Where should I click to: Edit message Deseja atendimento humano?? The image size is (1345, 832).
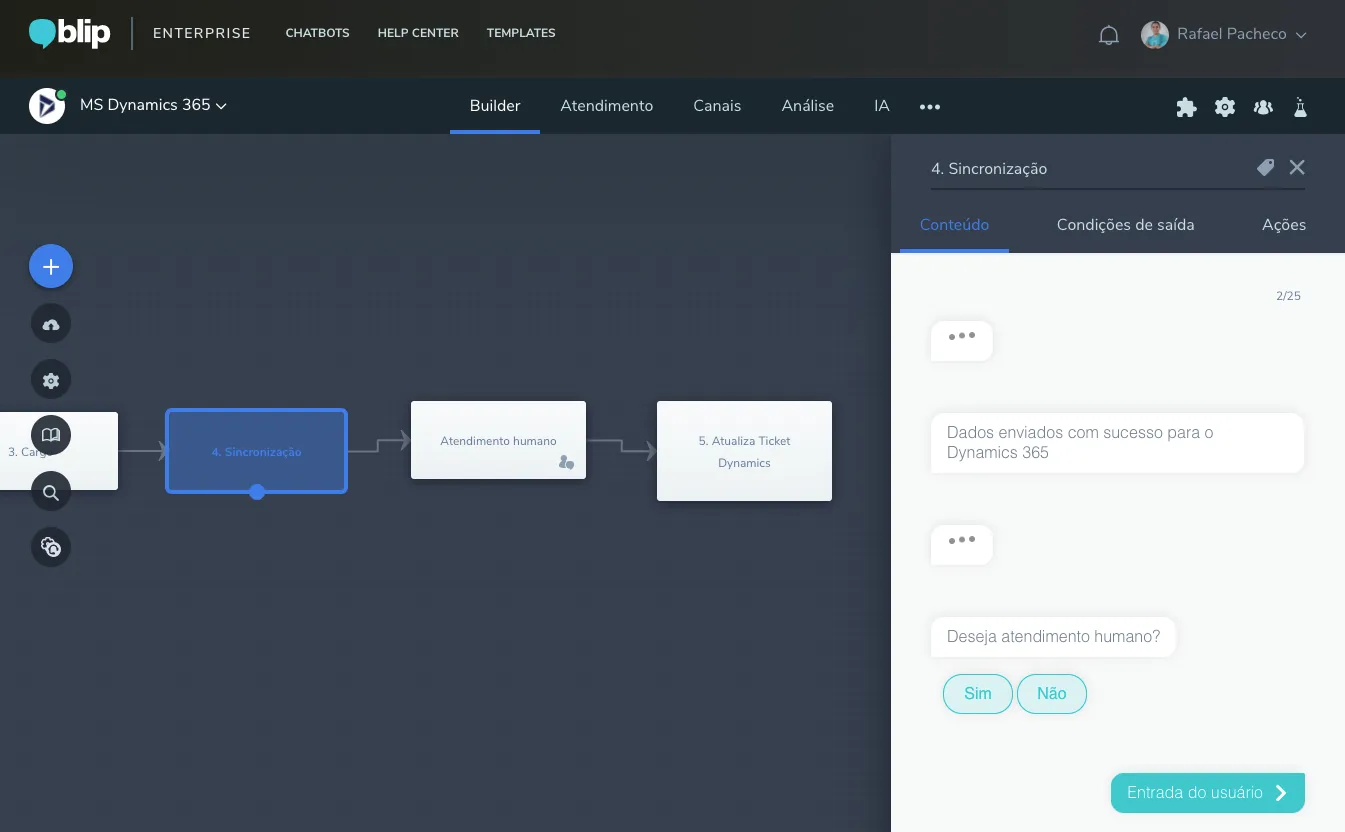[x=1053, y=637]
